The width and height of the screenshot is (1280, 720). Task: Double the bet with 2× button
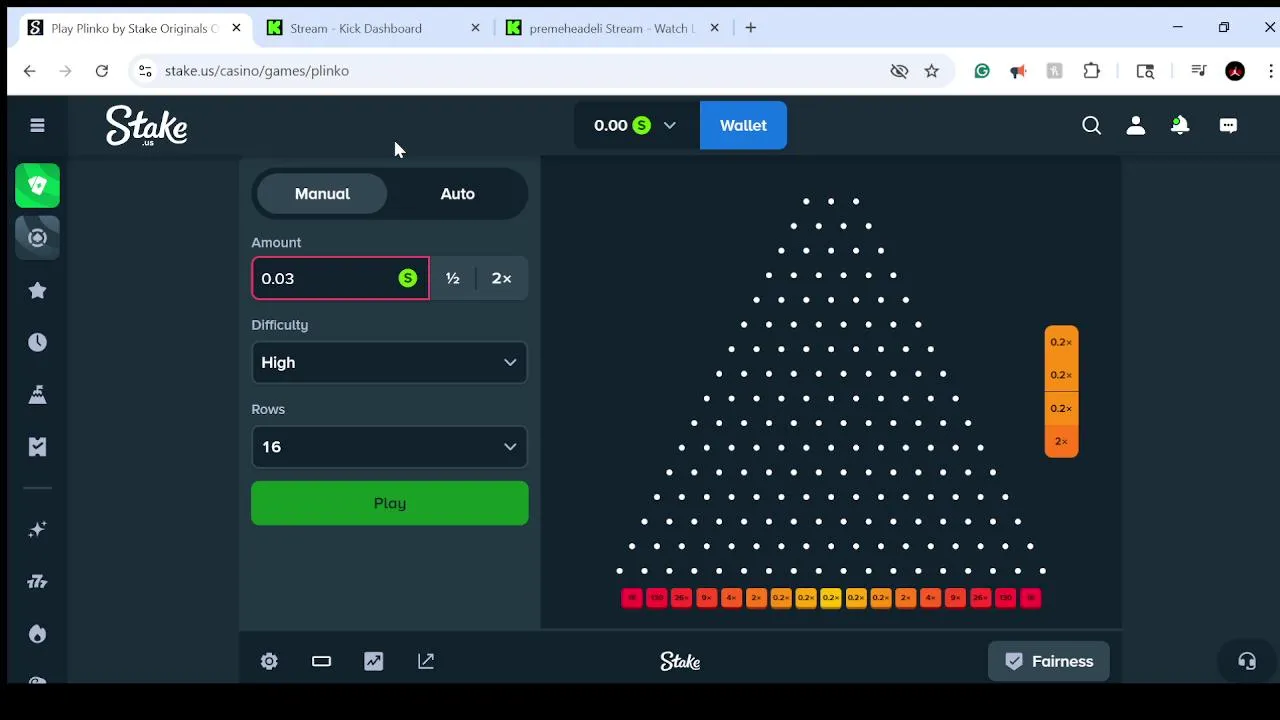[502, 278]
